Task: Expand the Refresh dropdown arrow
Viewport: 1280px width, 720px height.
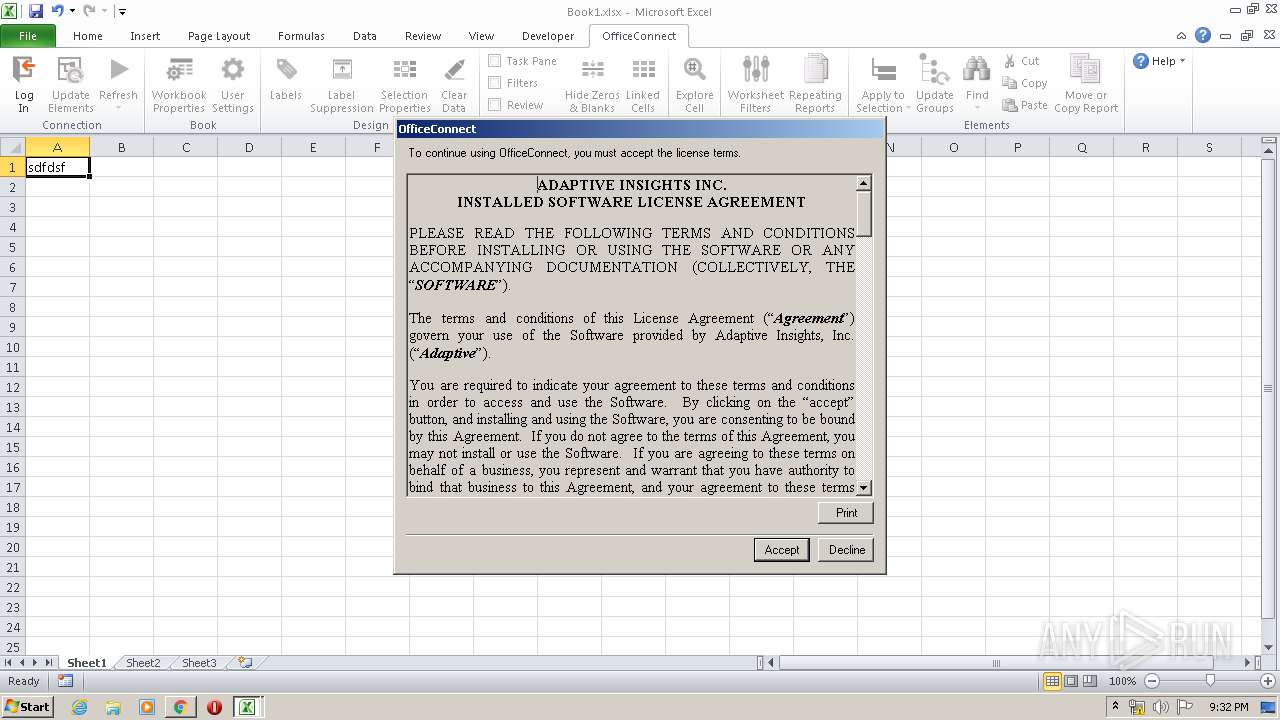Action: pos(118,108)
